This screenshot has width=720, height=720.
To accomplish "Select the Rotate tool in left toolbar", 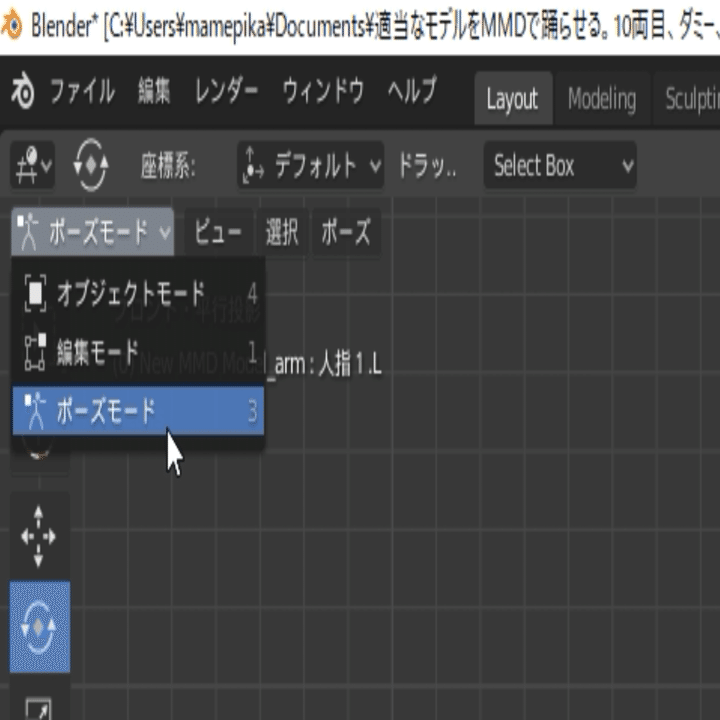I will point(39,627).
